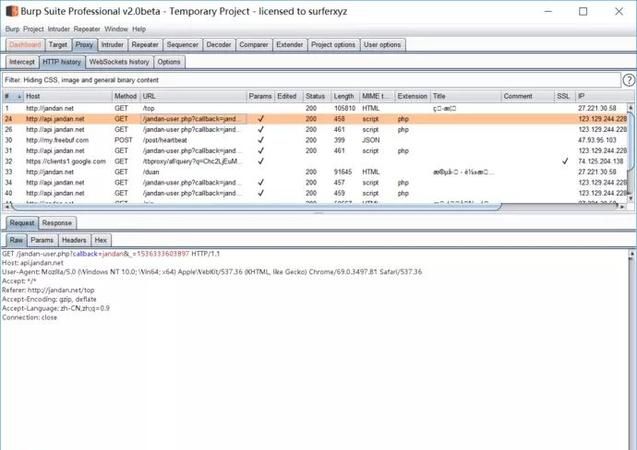Go to the Repeater tab
The image size is (637, 450).
[x=145, y=45]
